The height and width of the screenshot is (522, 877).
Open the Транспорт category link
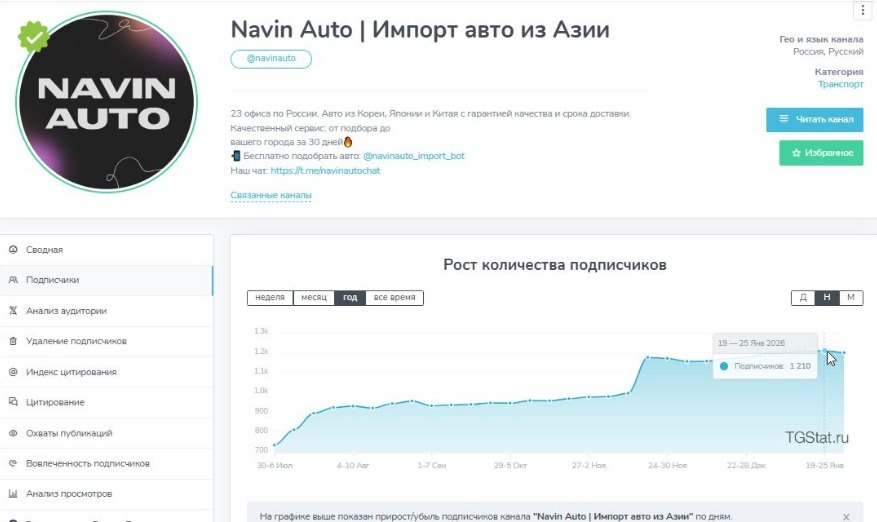pyautogui.click(x=841, y=84)
